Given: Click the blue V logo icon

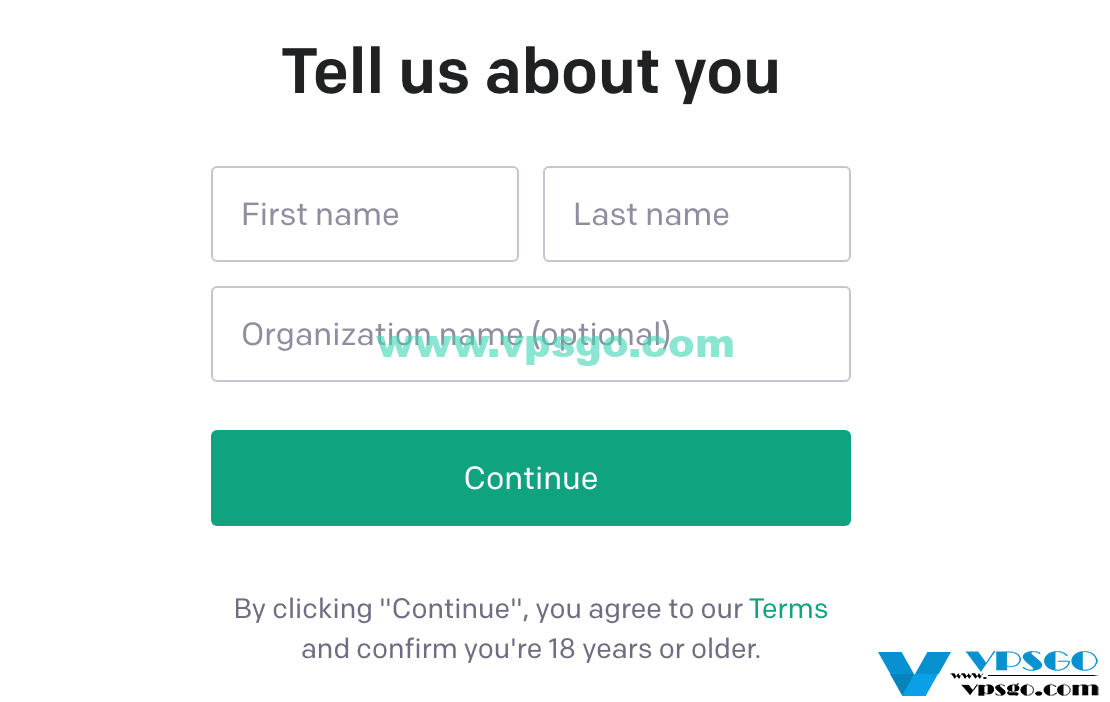Looking at the screenshot, I should pos(914,674).
